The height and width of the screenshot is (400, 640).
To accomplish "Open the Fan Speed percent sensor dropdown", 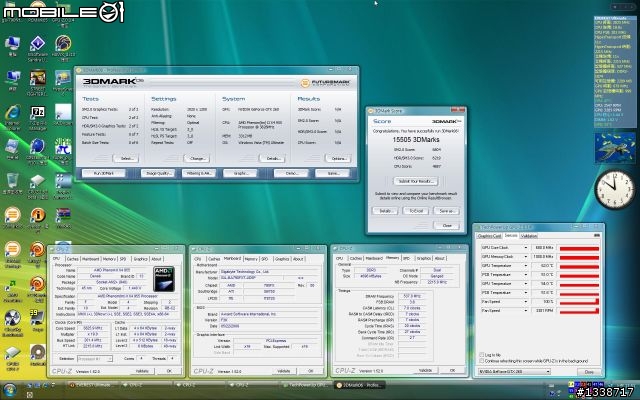I will (x=525, y=302).
